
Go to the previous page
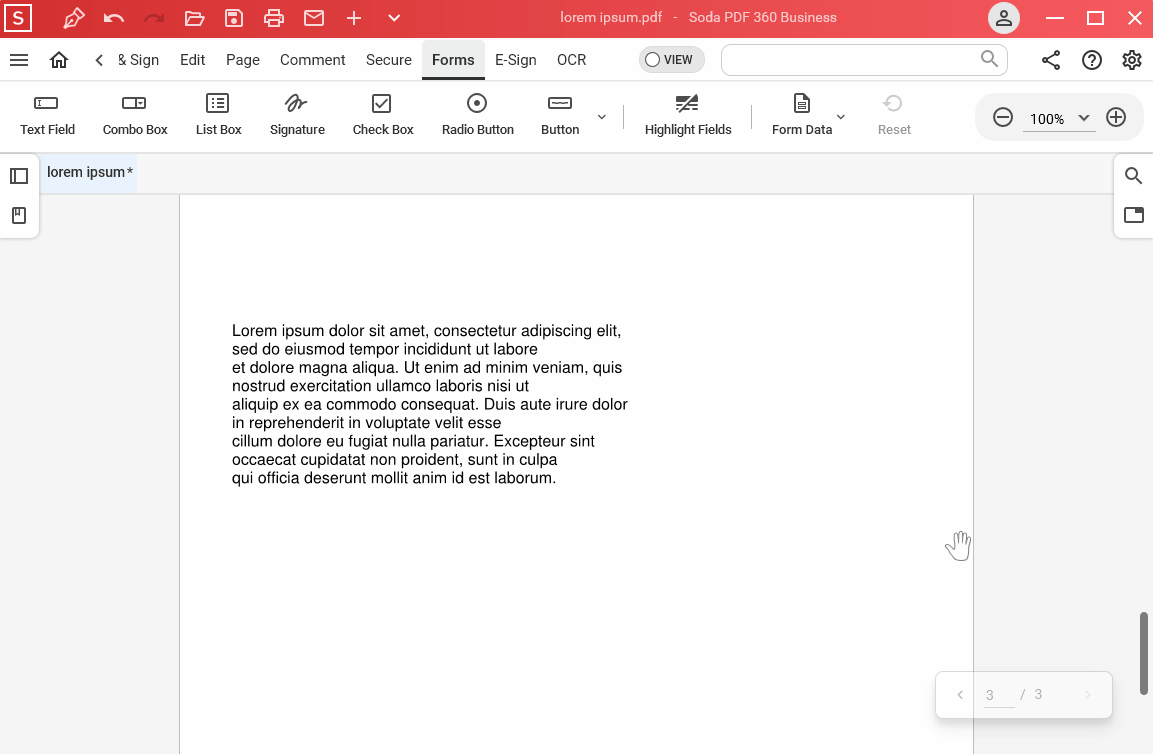[x=960, y=694]
